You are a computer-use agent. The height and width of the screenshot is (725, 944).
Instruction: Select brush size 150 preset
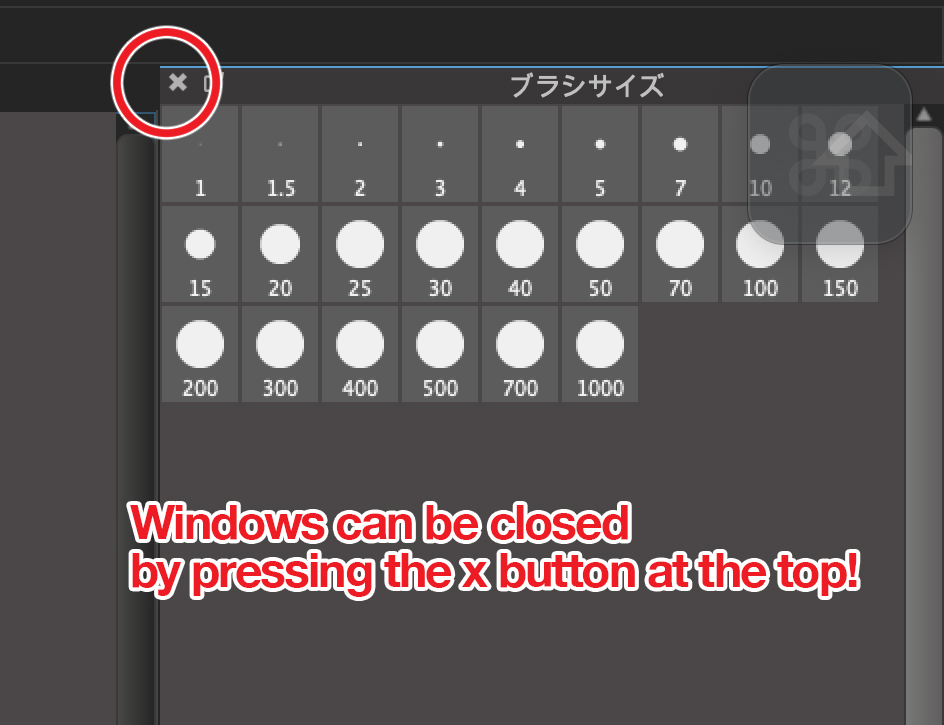tap(840, 254)
